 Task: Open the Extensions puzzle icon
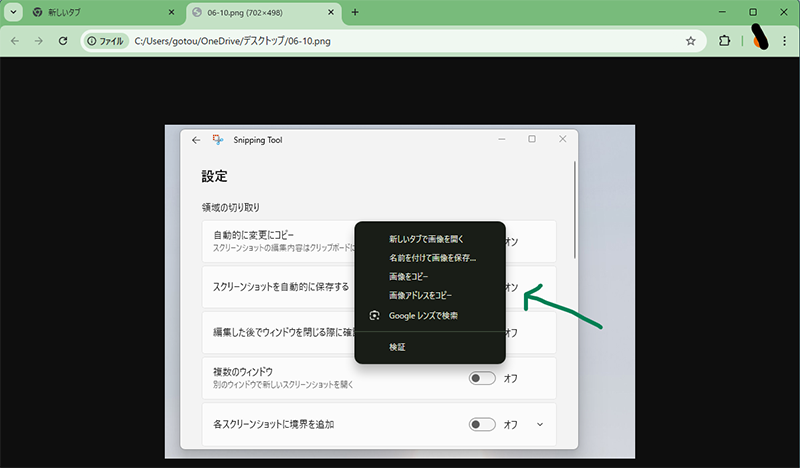pos(724,41)
